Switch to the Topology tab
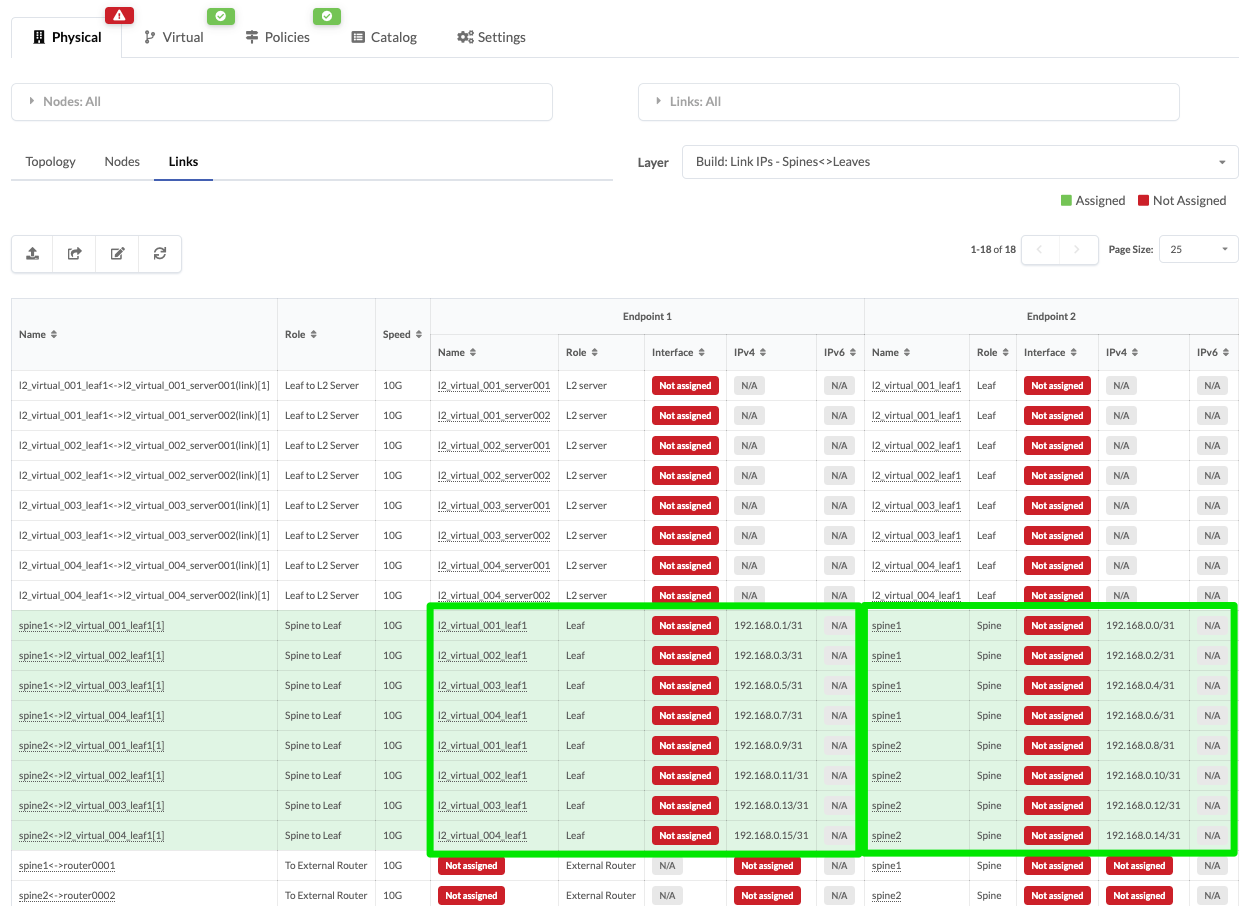This screenshot has width=1239, height=906. [x=51, y=162]
